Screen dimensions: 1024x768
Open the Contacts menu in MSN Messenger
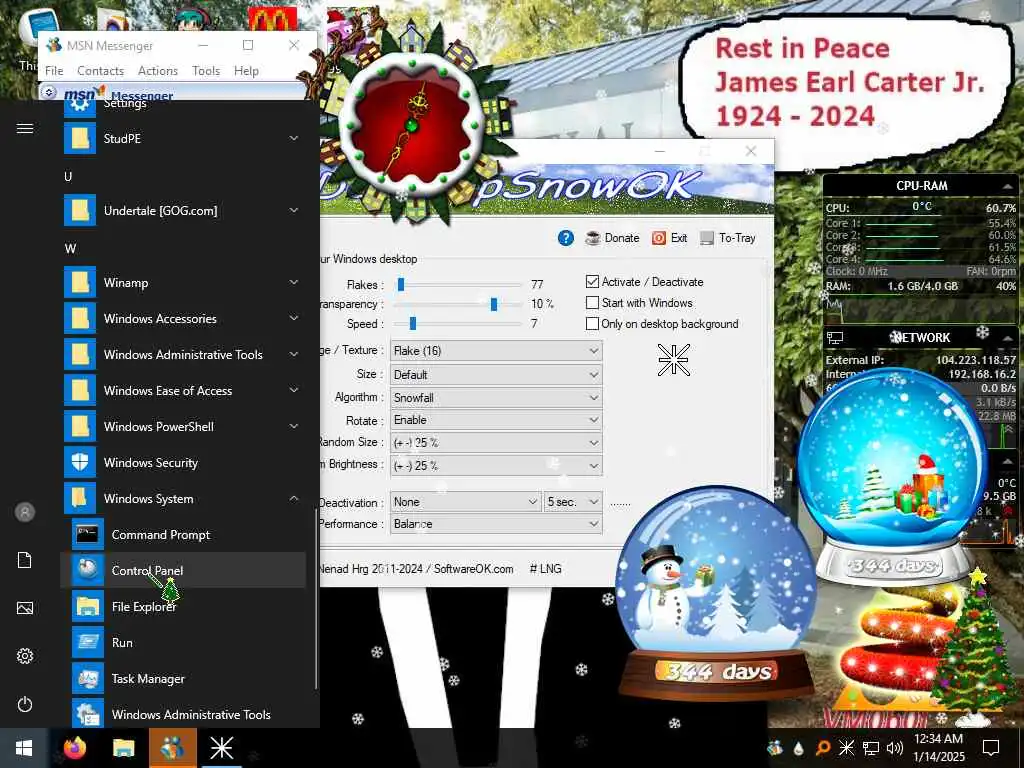[101, 71]
